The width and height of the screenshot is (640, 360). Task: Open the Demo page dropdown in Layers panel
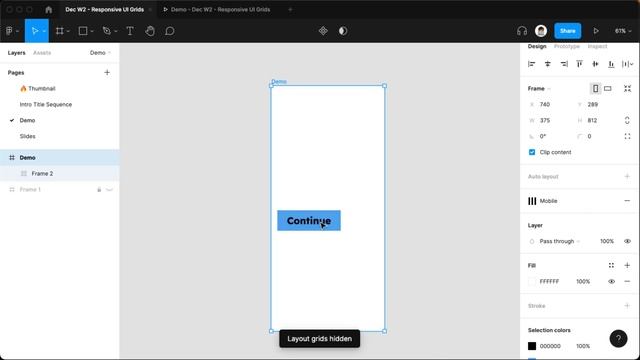pyautogui.click(x=100, y=53)
